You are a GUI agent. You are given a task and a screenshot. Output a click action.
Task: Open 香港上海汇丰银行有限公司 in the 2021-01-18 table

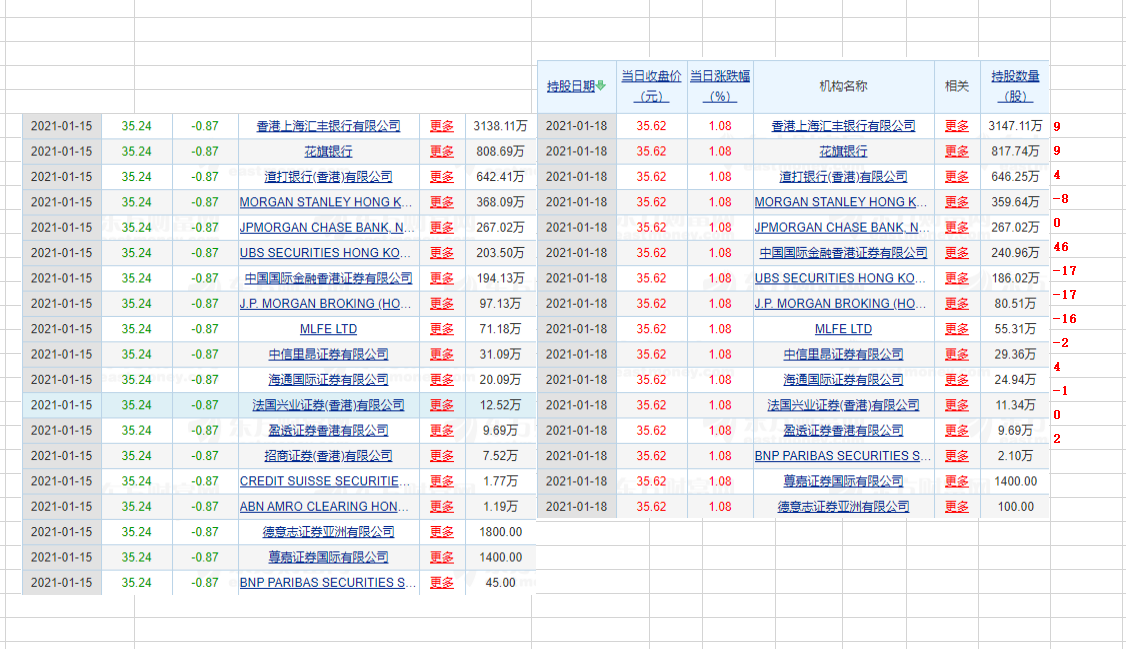(x=843, y=126)
